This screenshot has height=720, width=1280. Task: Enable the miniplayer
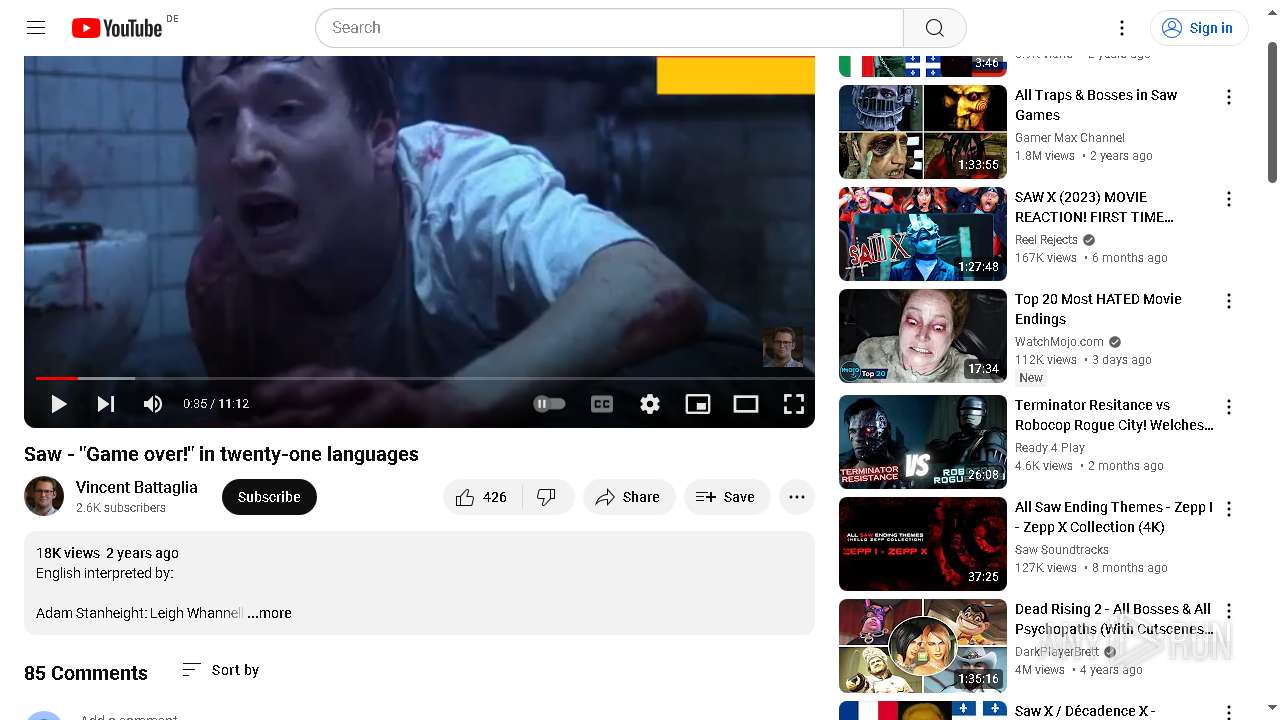point(698,404)
